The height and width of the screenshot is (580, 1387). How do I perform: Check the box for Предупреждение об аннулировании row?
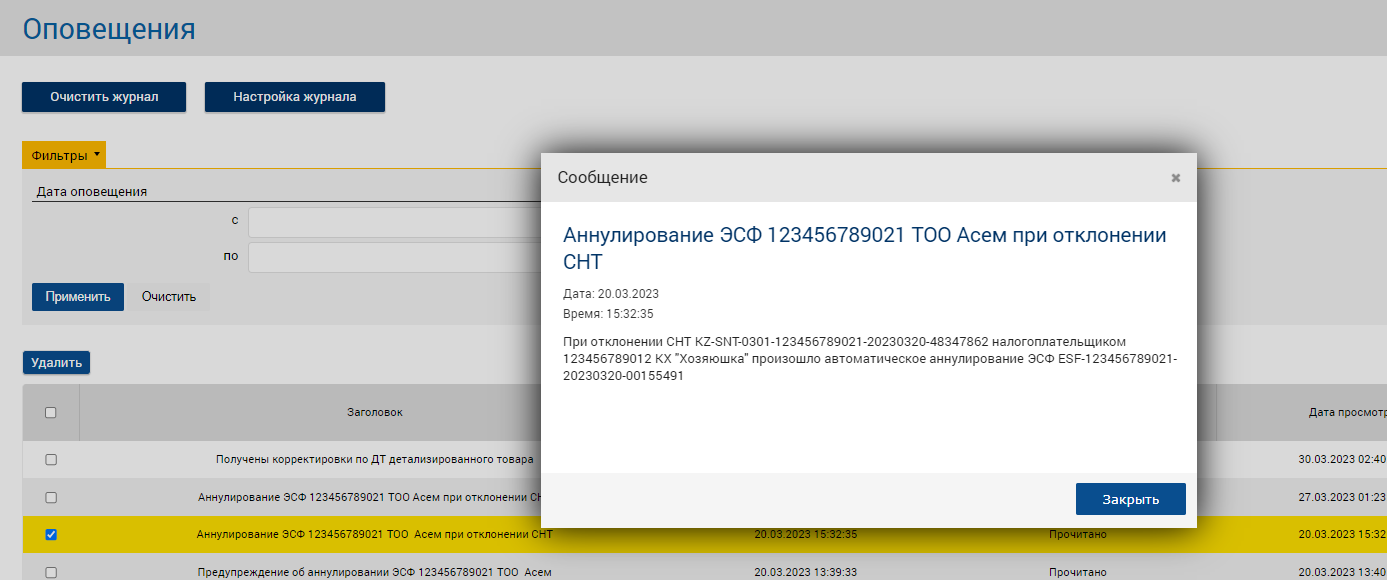51,572
